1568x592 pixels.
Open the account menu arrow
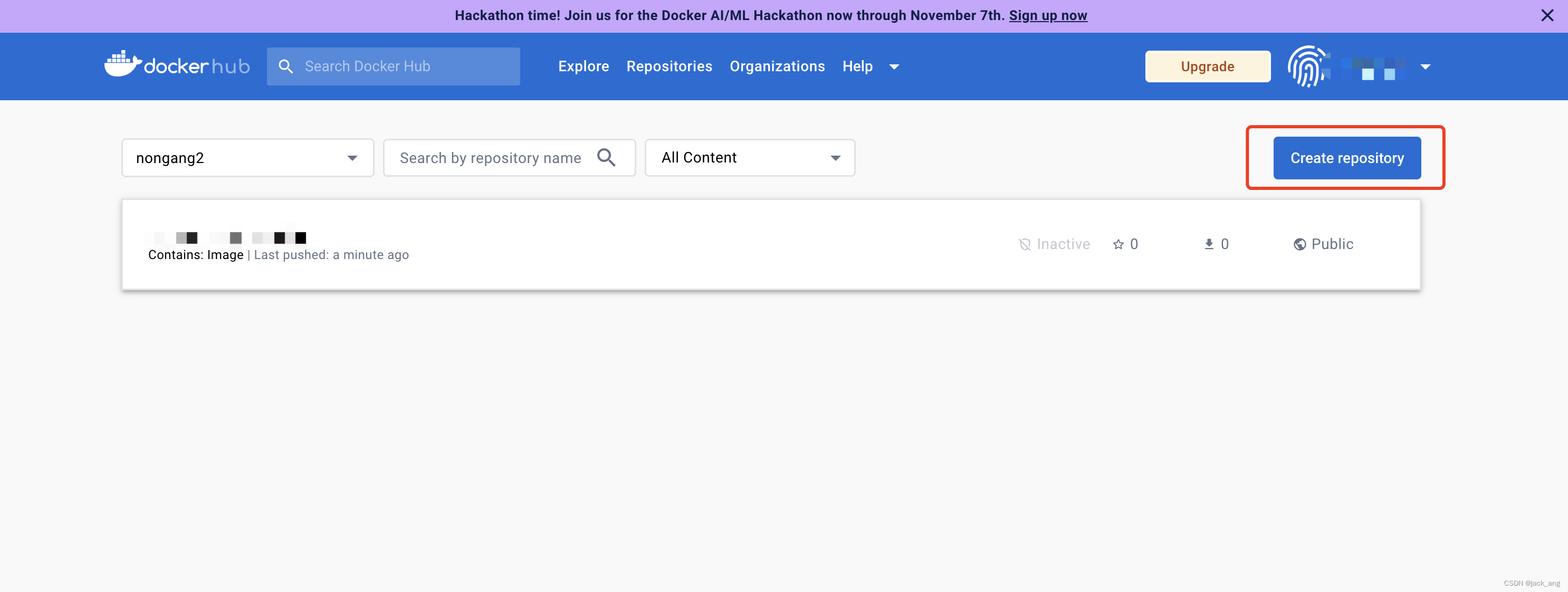click(x=1425, y=67)
